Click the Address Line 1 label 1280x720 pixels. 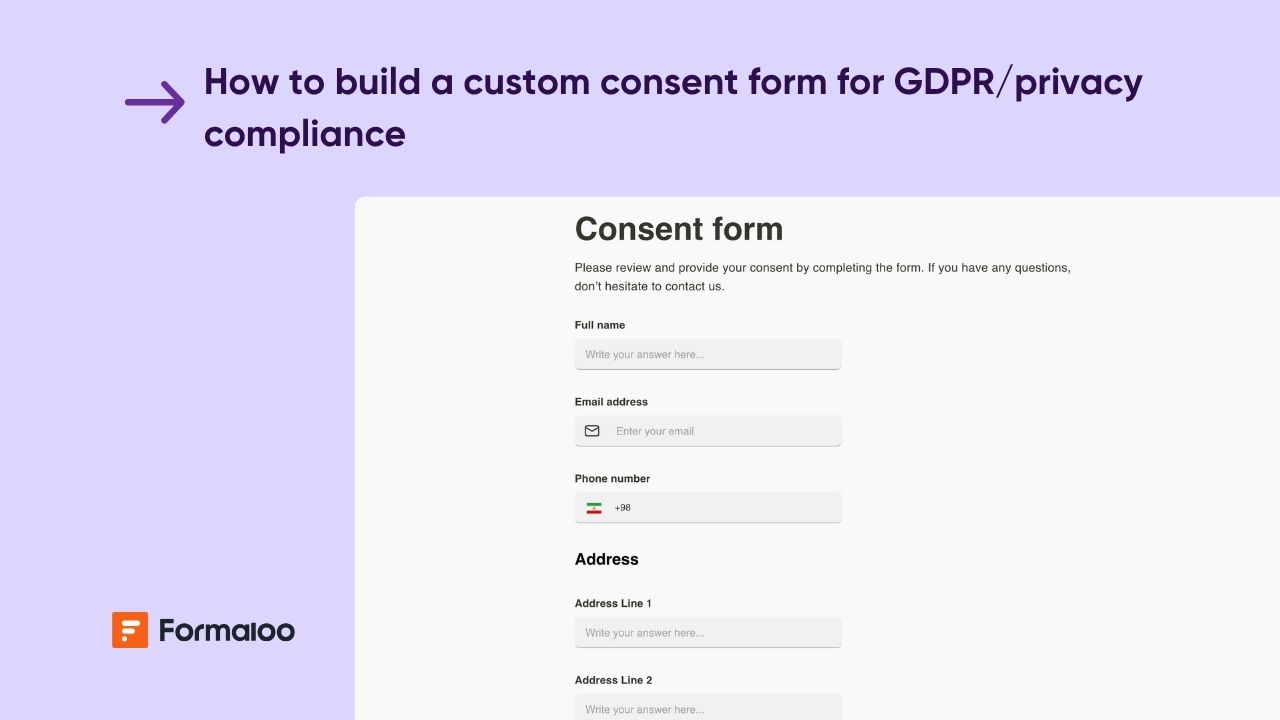613,604
